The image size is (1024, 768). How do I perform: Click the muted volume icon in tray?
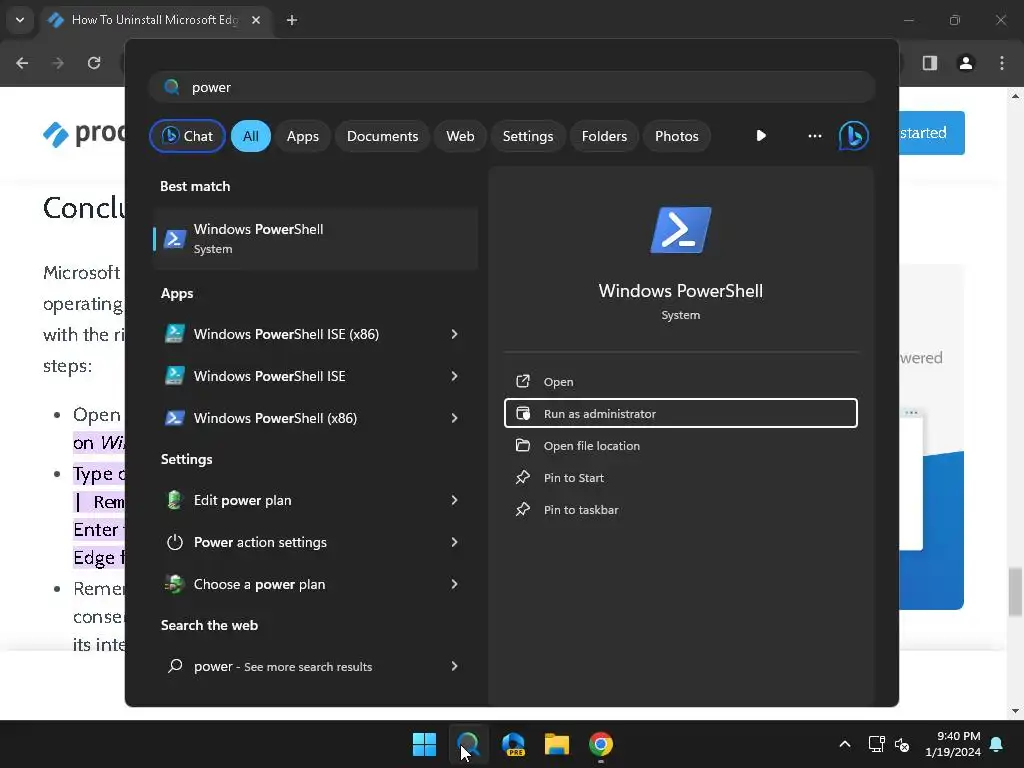[902, 744]
